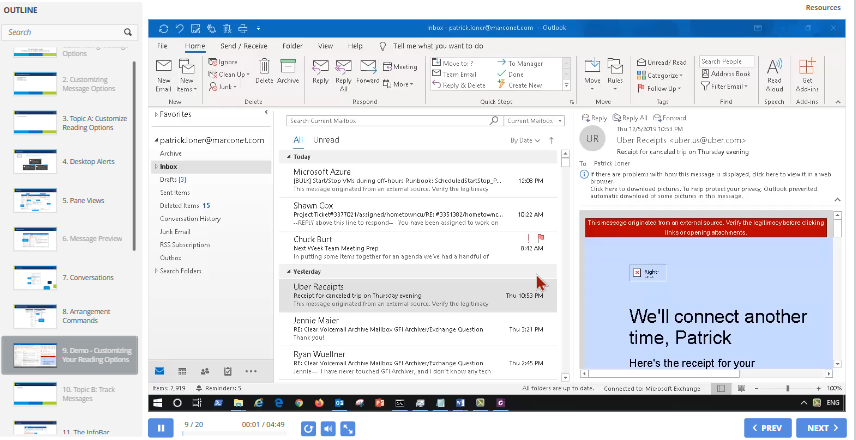Open Firefox from the taskbar

click(x=319, y=403)
